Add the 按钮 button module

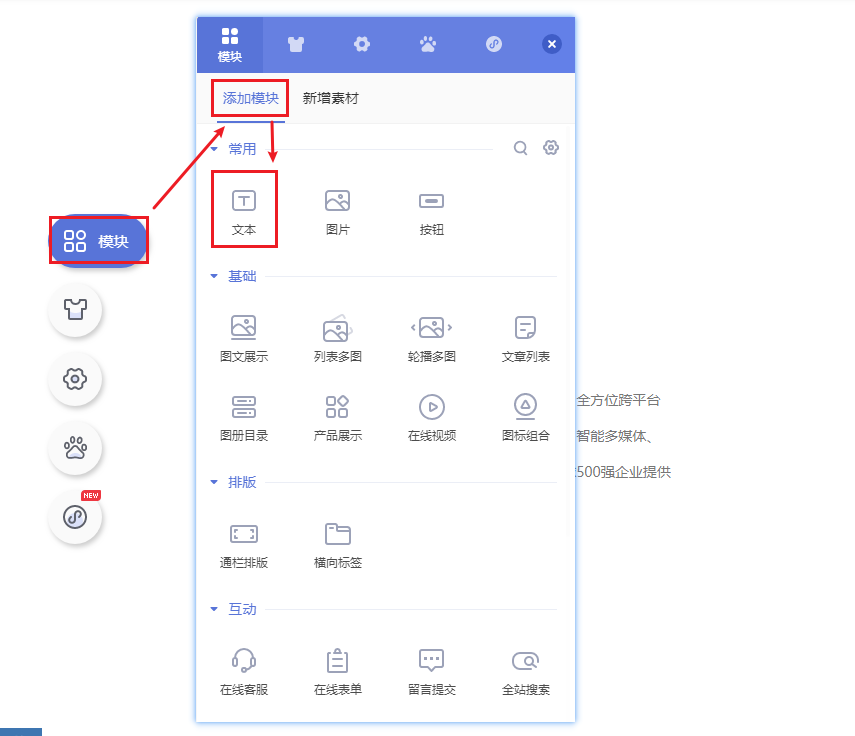(431, 213)
